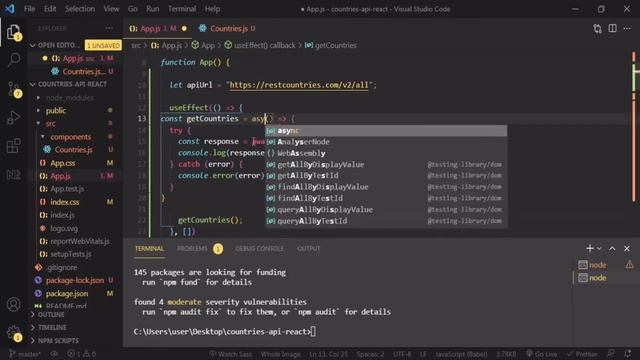Image resolution: width=640 pixels, height=360 pixels.
Task: Open the Edit menu
Action: pos(50,9)
